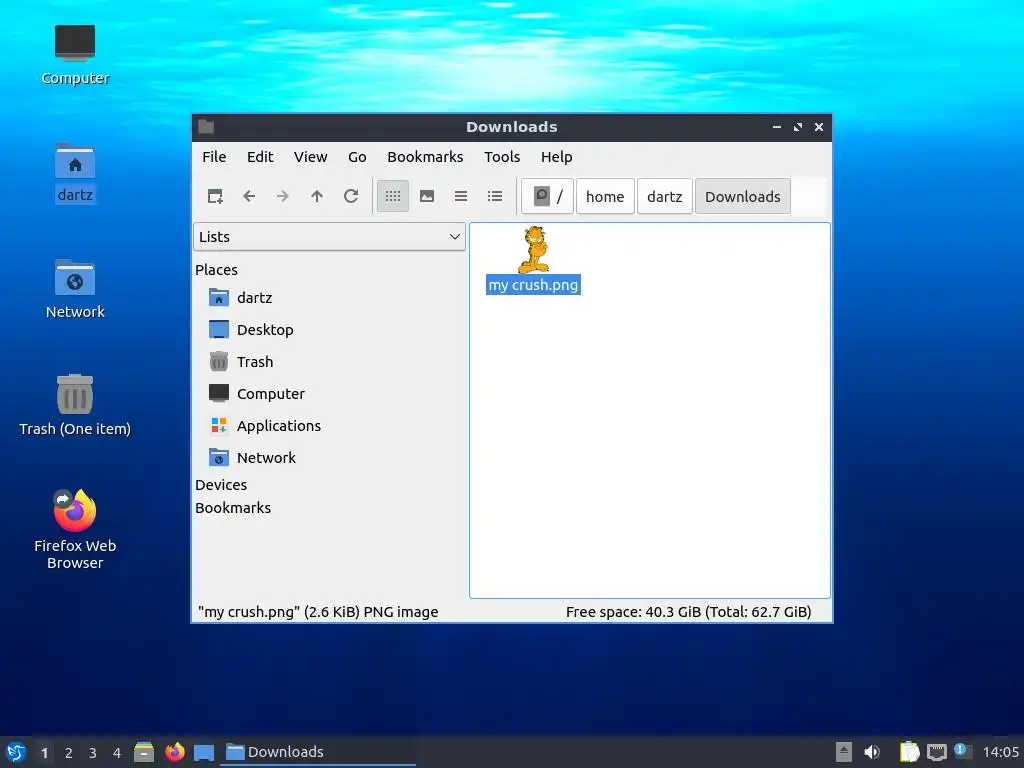1024x768 pixels.
Task: Open the Tools menu
Action: pos(502,157)
